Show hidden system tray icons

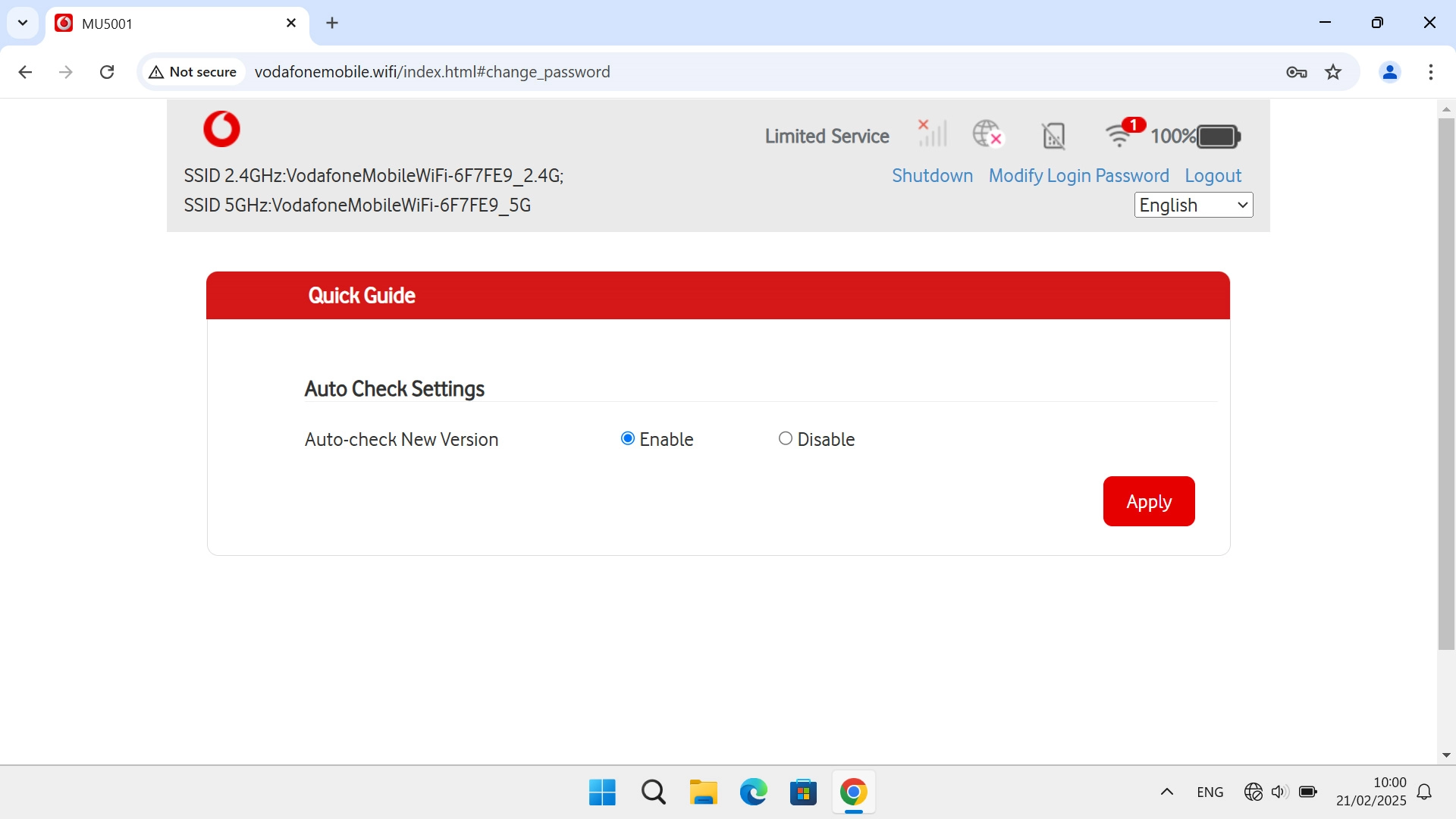1167,792
